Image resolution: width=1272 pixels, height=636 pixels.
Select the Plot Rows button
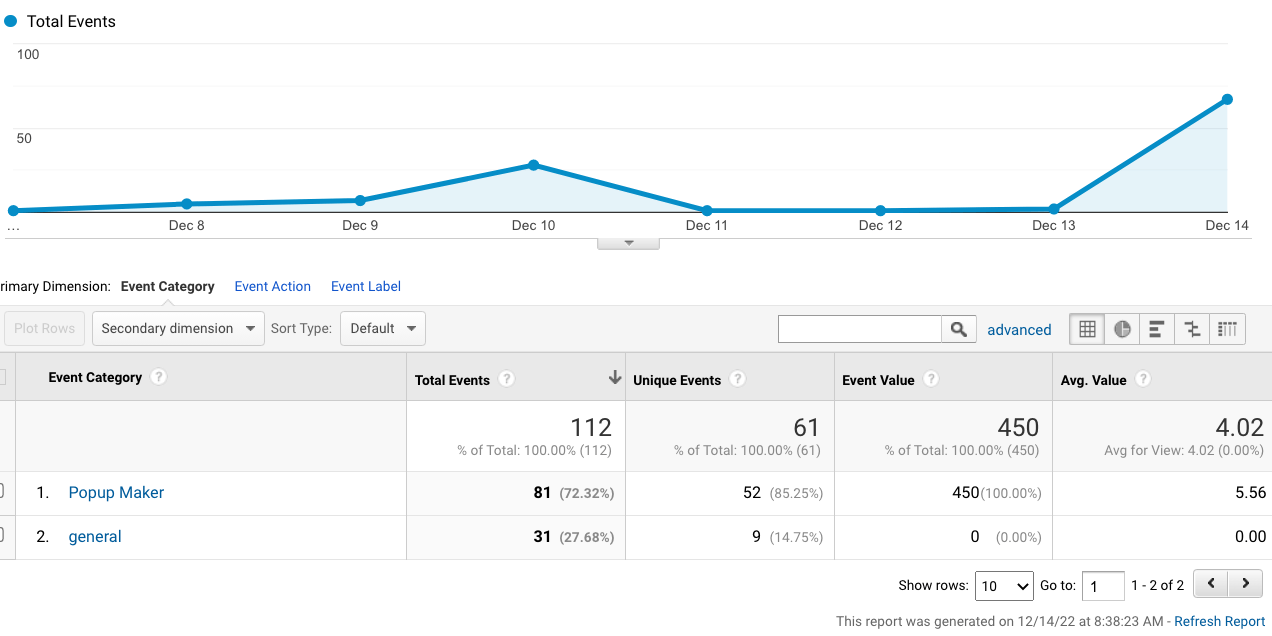coord(44,328)
